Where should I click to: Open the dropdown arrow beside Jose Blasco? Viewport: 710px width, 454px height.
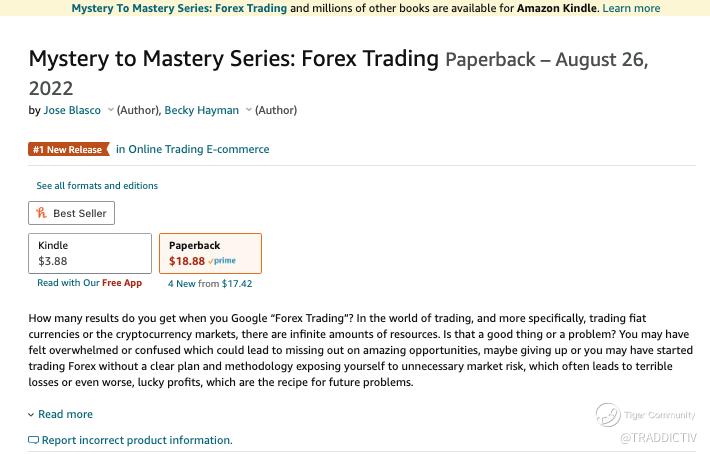coord(110,110)
